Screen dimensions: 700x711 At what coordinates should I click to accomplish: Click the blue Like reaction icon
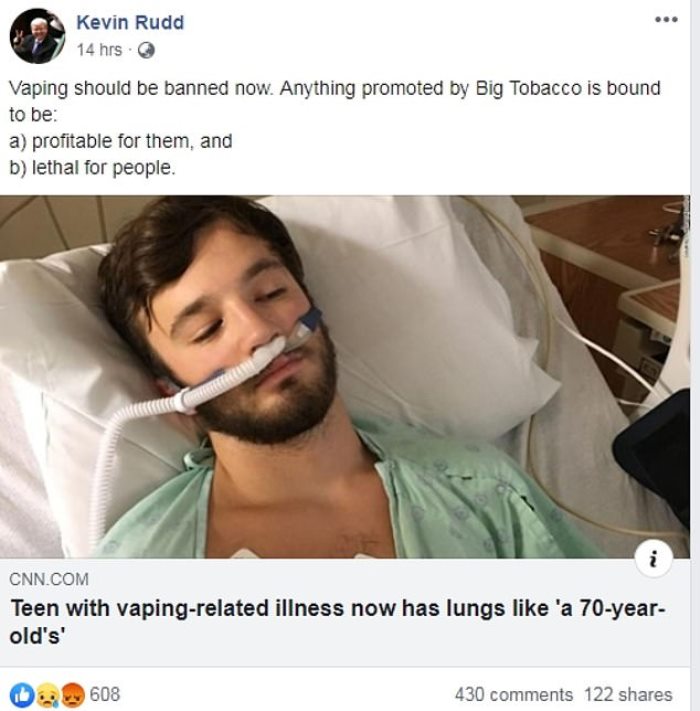coord(21,694)
